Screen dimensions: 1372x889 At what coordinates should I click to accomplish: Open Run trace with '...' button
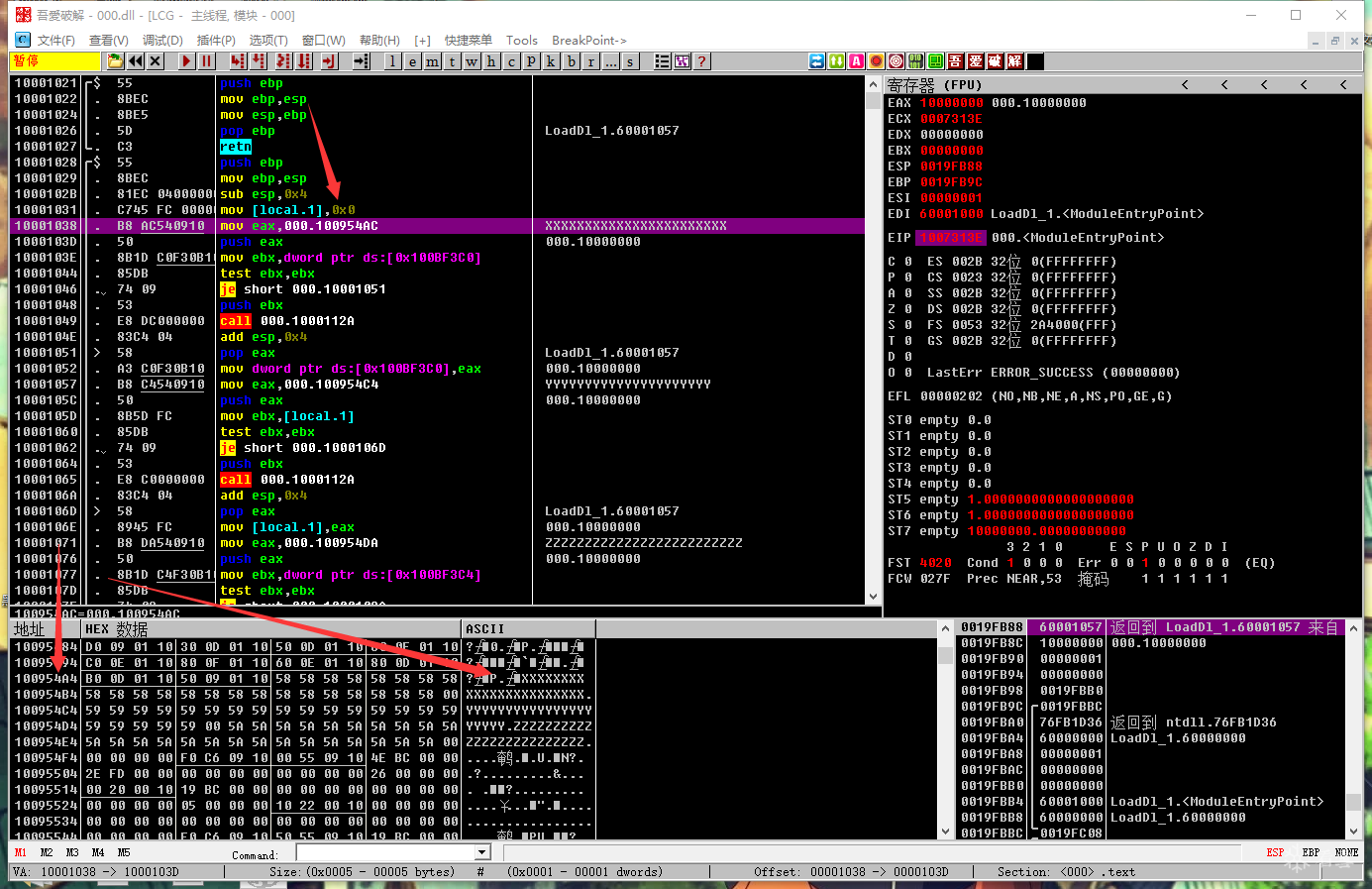(x=611, y=61)
